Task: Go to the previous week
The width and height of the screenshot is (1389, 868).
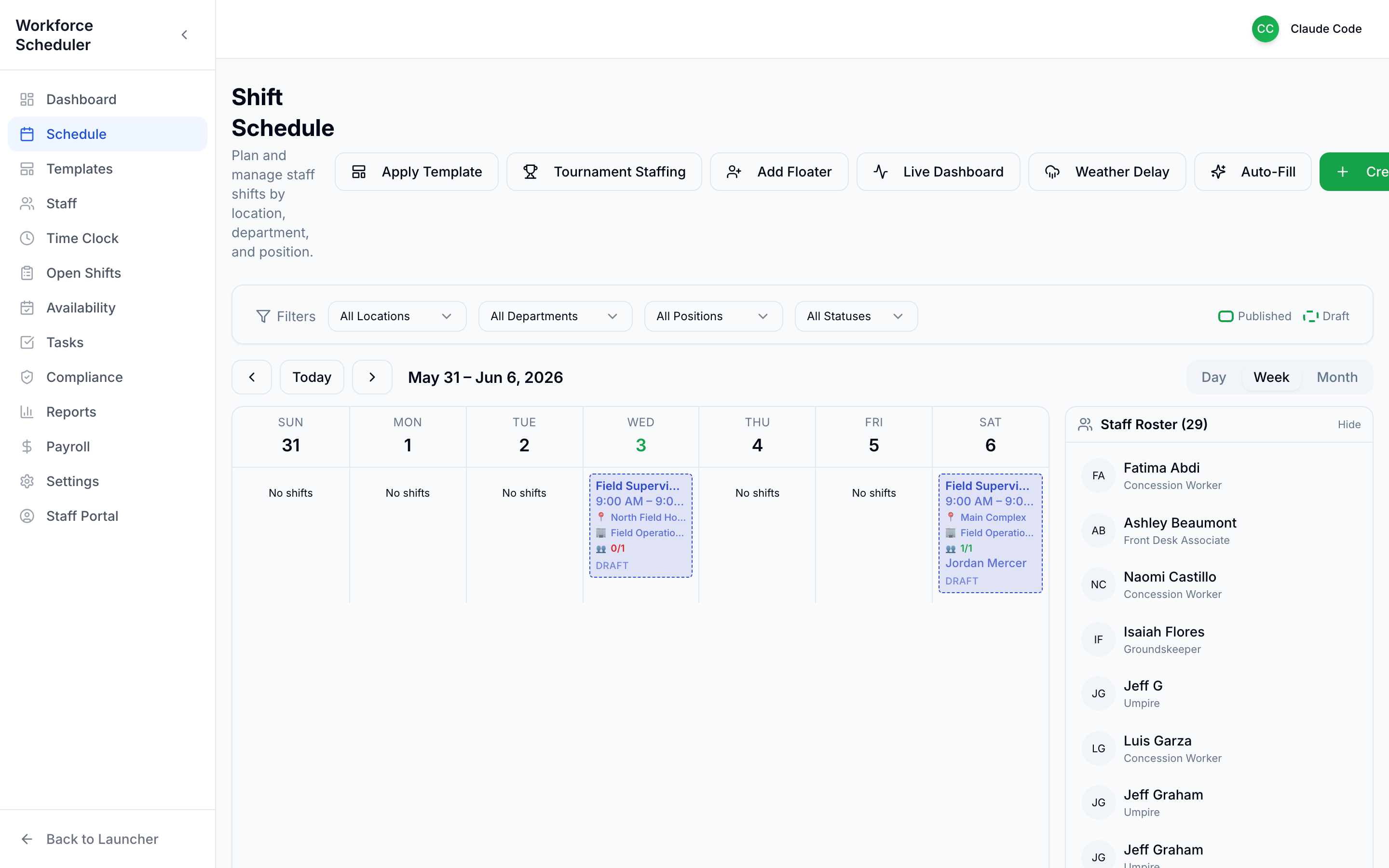Action: point(251,377)
